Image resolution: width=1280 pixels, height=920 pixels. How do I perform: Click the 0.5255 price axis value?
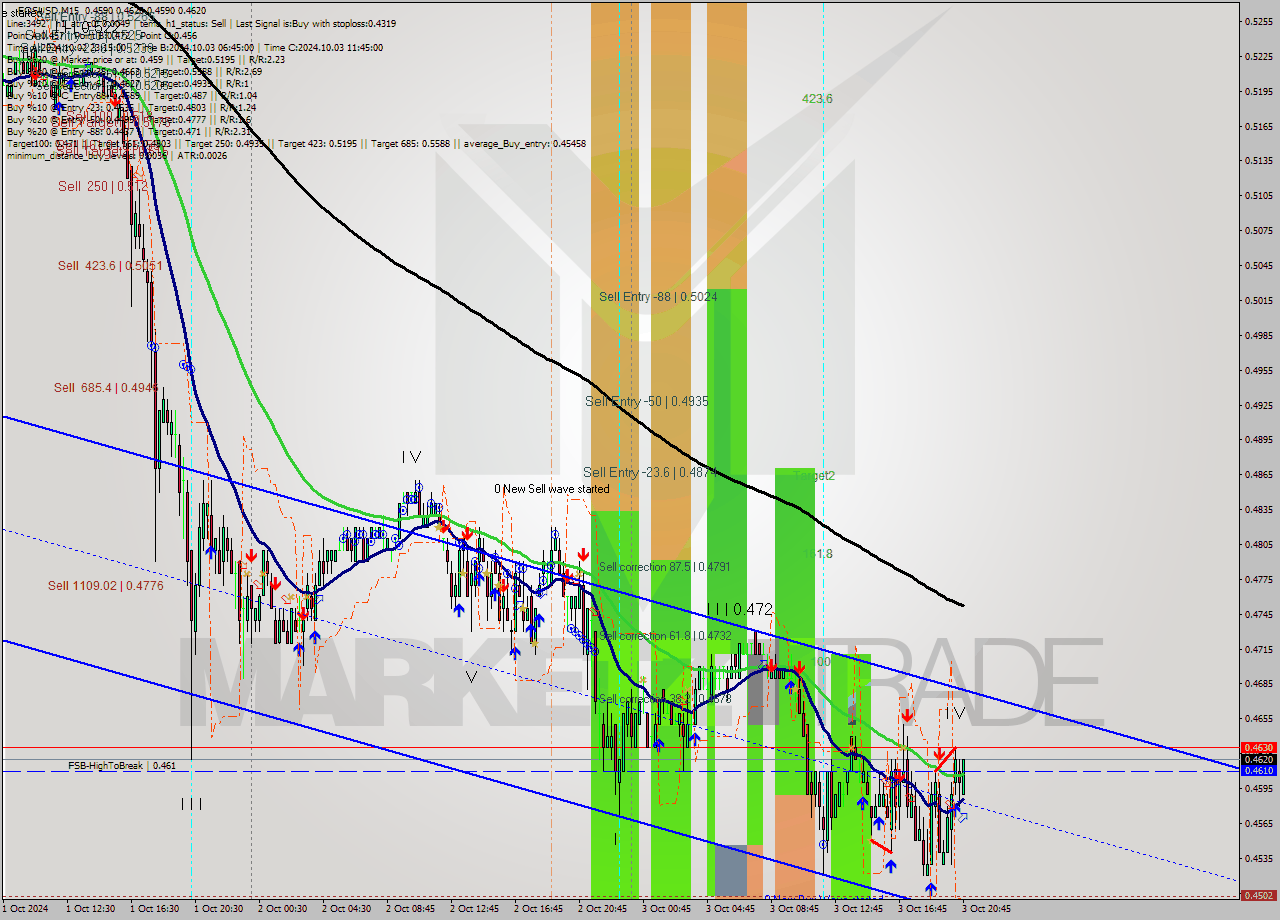pos(1258,21)
